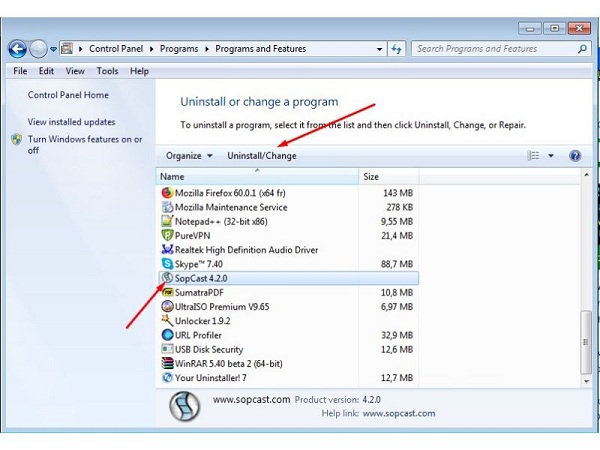
Task: Select the Notepad++ program icon
Action: (x=167, y=221)
